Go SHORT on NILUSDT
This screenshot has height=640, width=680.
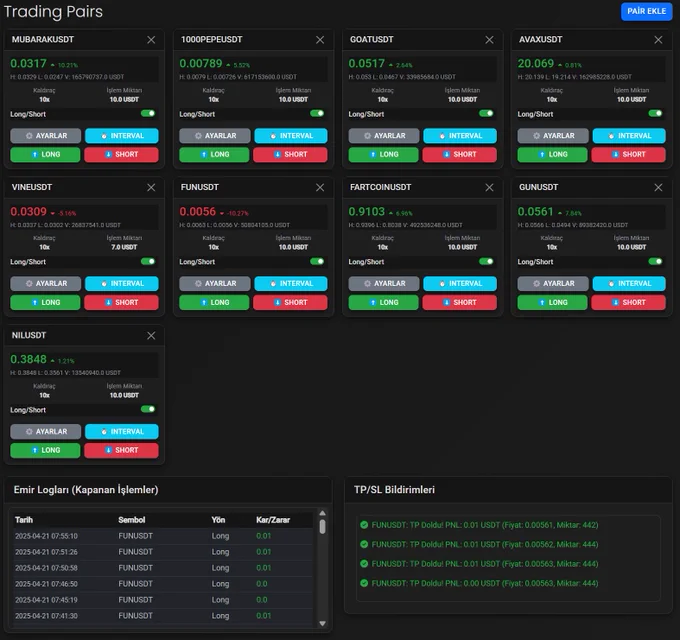(x=121, y=450)
